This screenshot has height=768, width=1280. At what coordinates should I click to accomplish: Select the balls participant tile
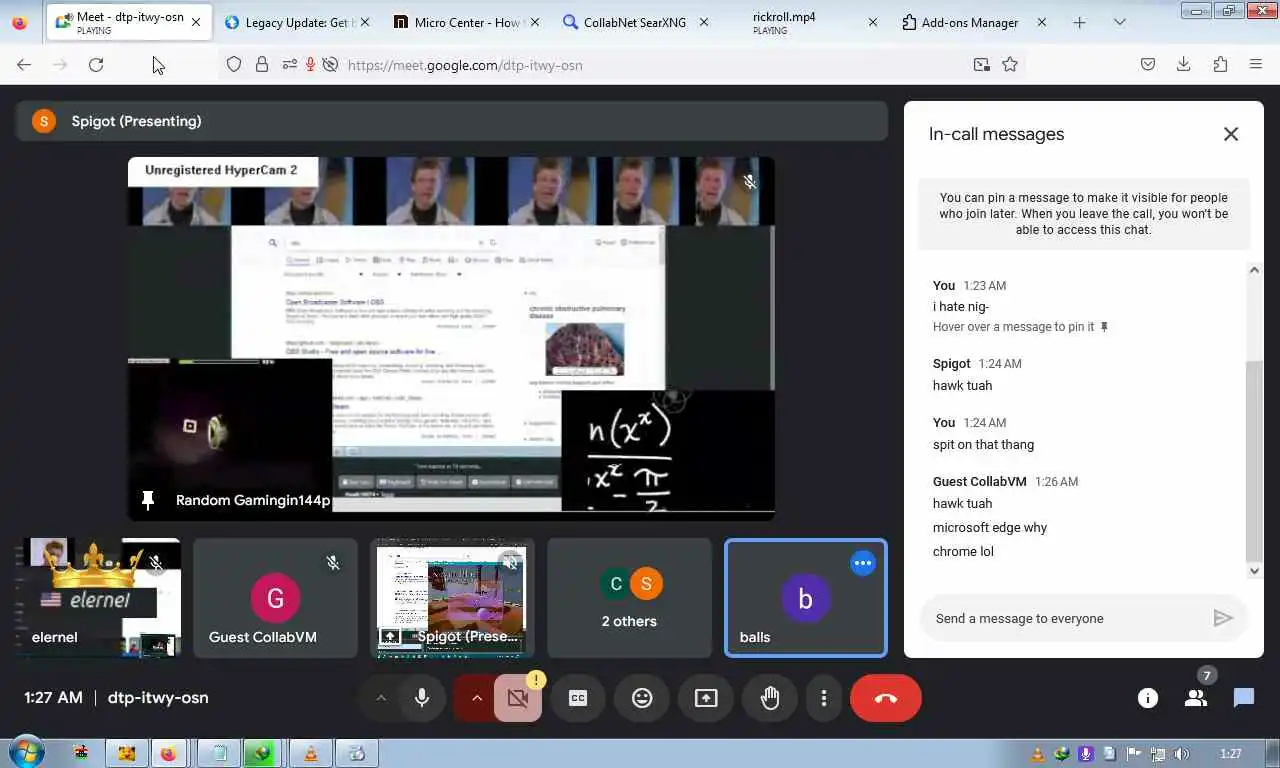[x=805, y=598]
